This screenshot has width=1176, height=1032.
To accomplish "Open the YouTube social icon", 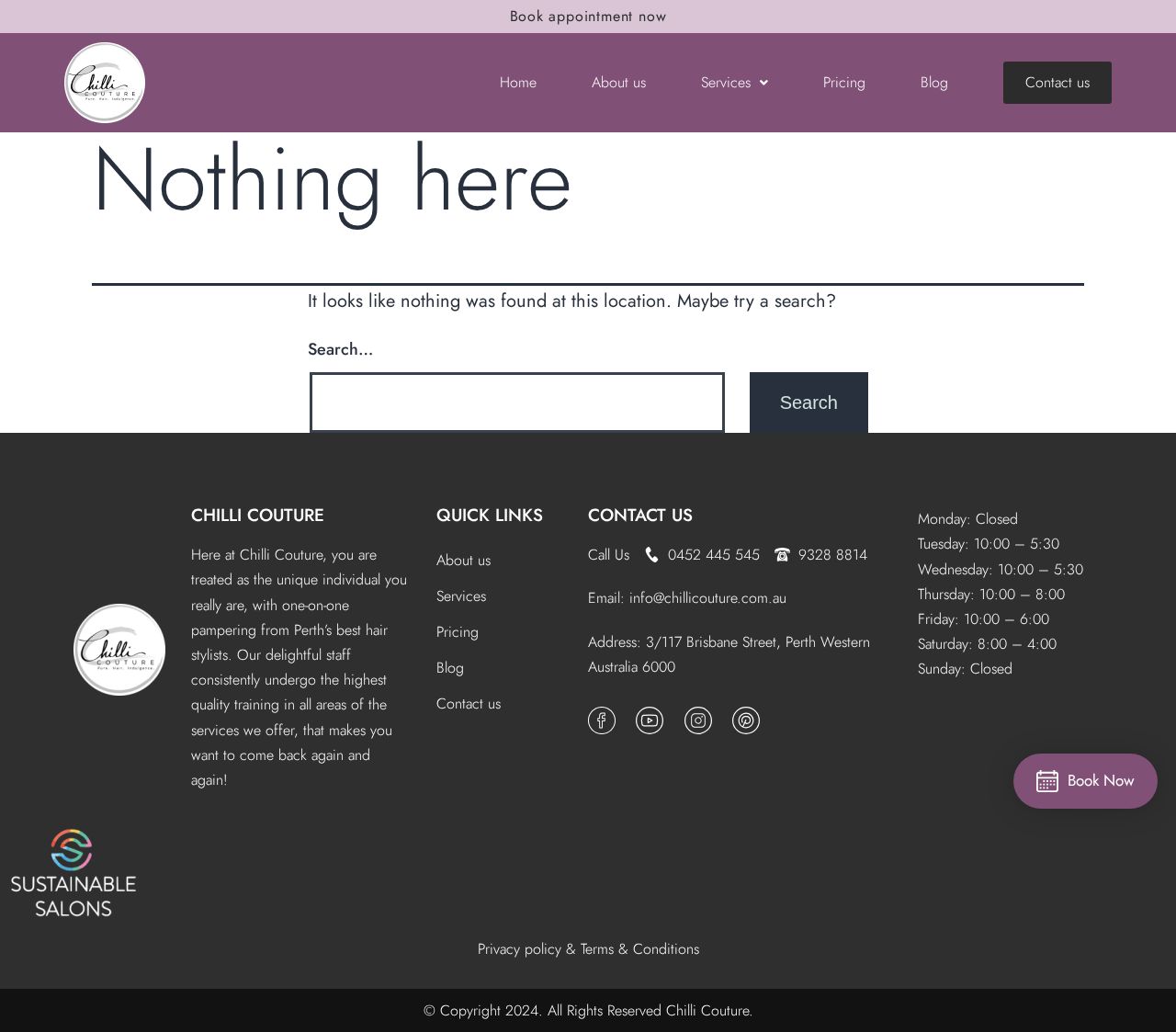I will [x=650, y=720].
